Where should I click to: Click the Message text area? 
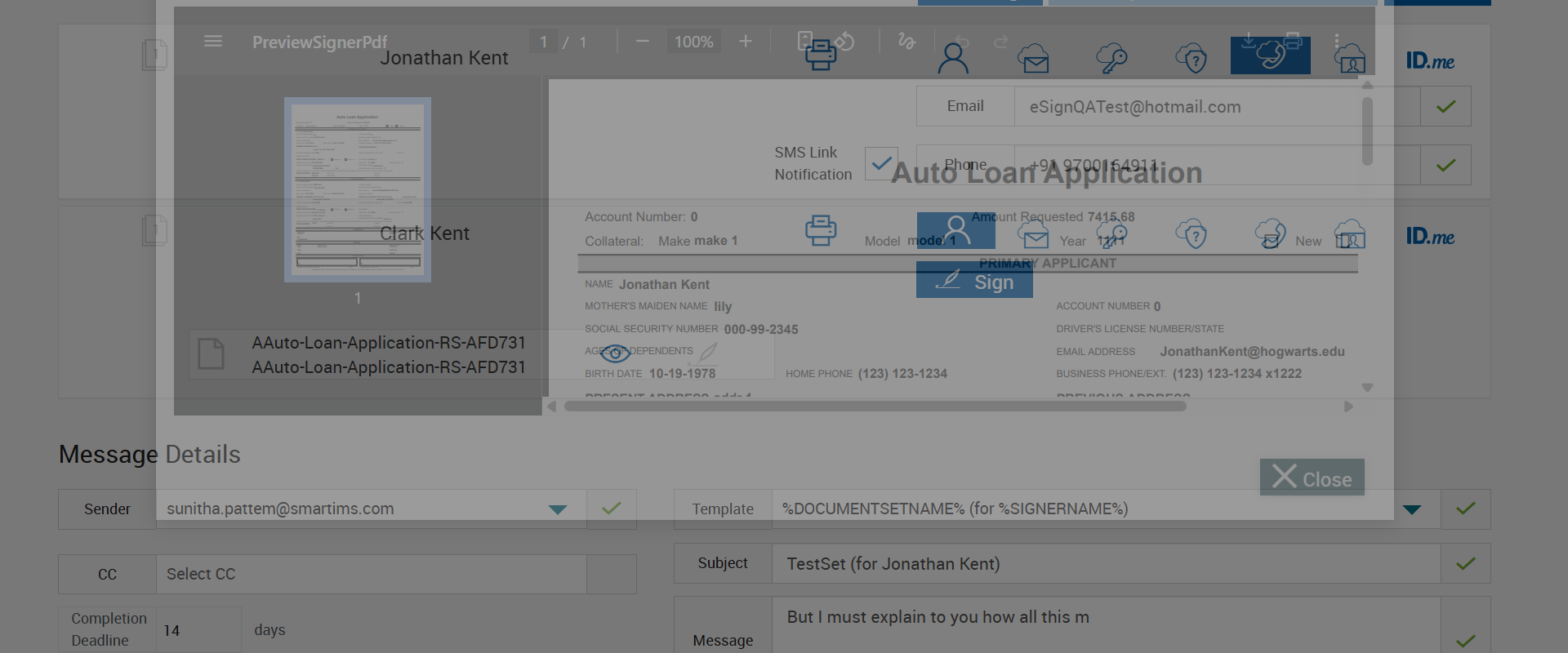1107,625
